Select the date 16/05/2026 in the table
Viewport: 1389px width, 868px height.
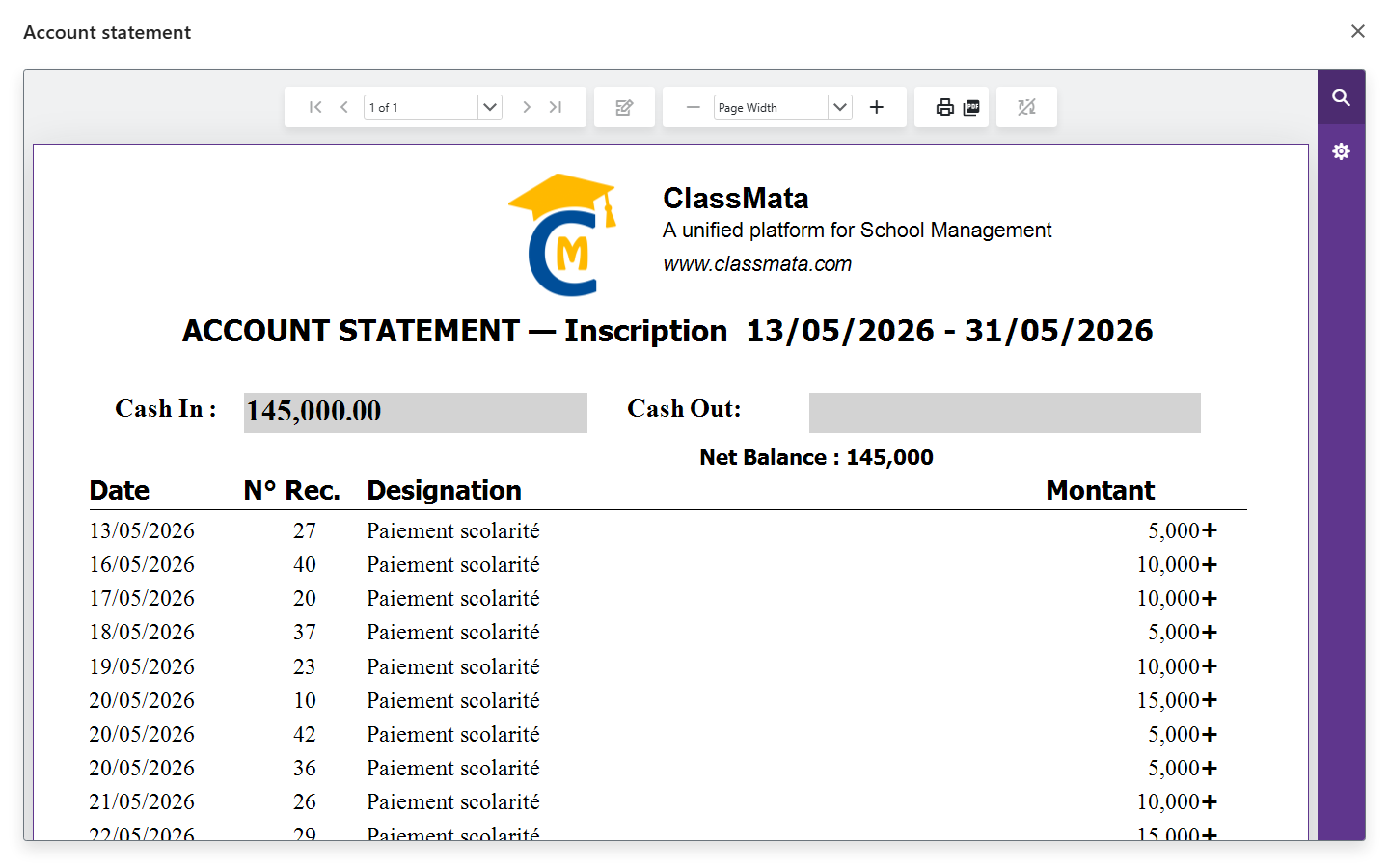tap(142, 565)
